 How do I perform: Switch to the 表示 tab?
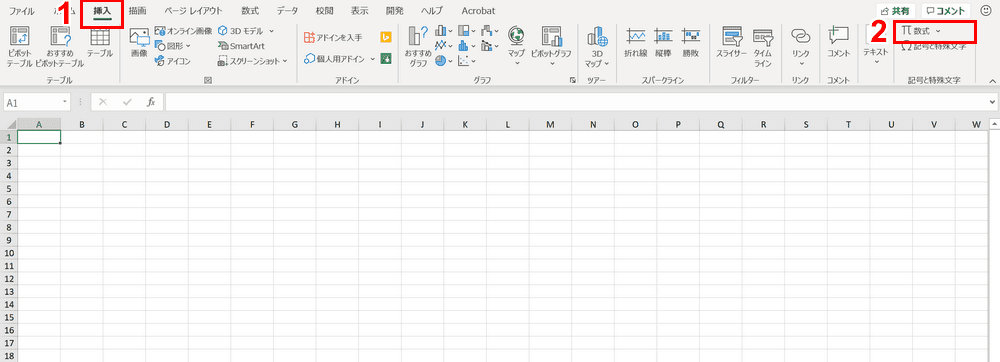click(x=360, y=11)
